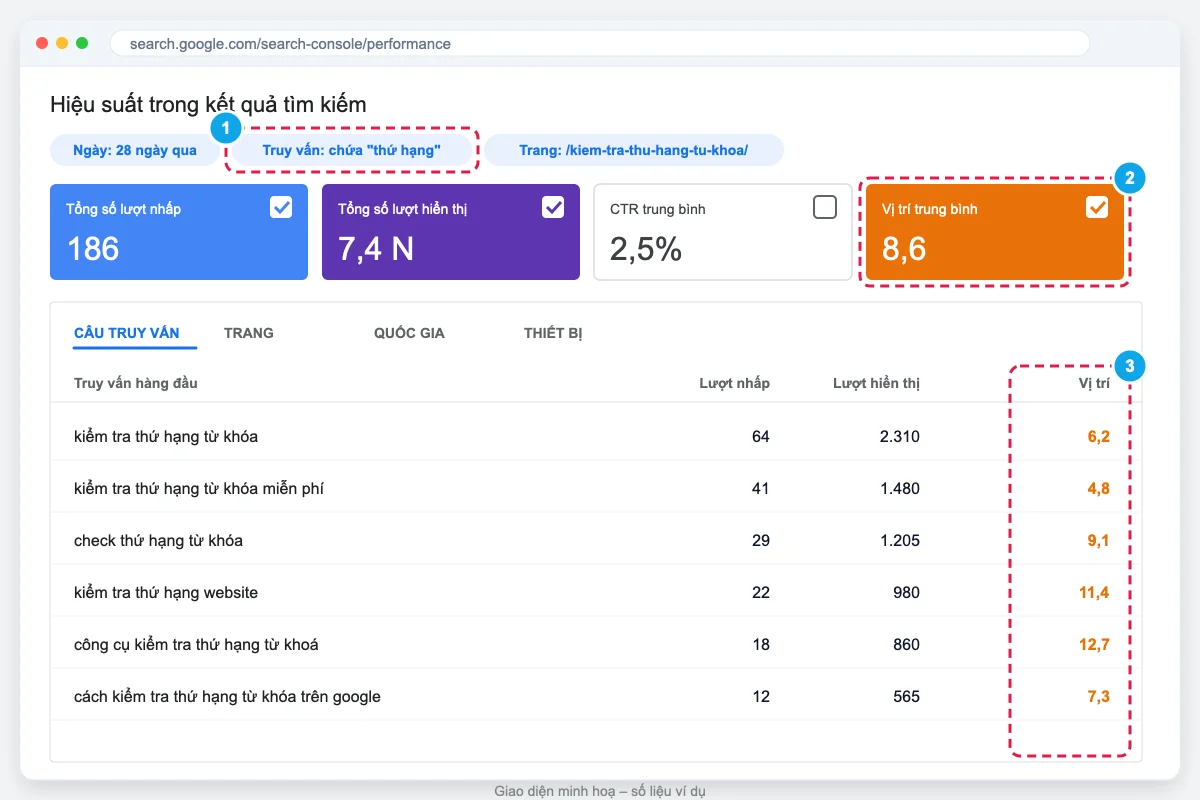This screenshot has height=800, width=1200.
Task: Switch to the THIẾT BỊ tab
Action: (553, 333)
